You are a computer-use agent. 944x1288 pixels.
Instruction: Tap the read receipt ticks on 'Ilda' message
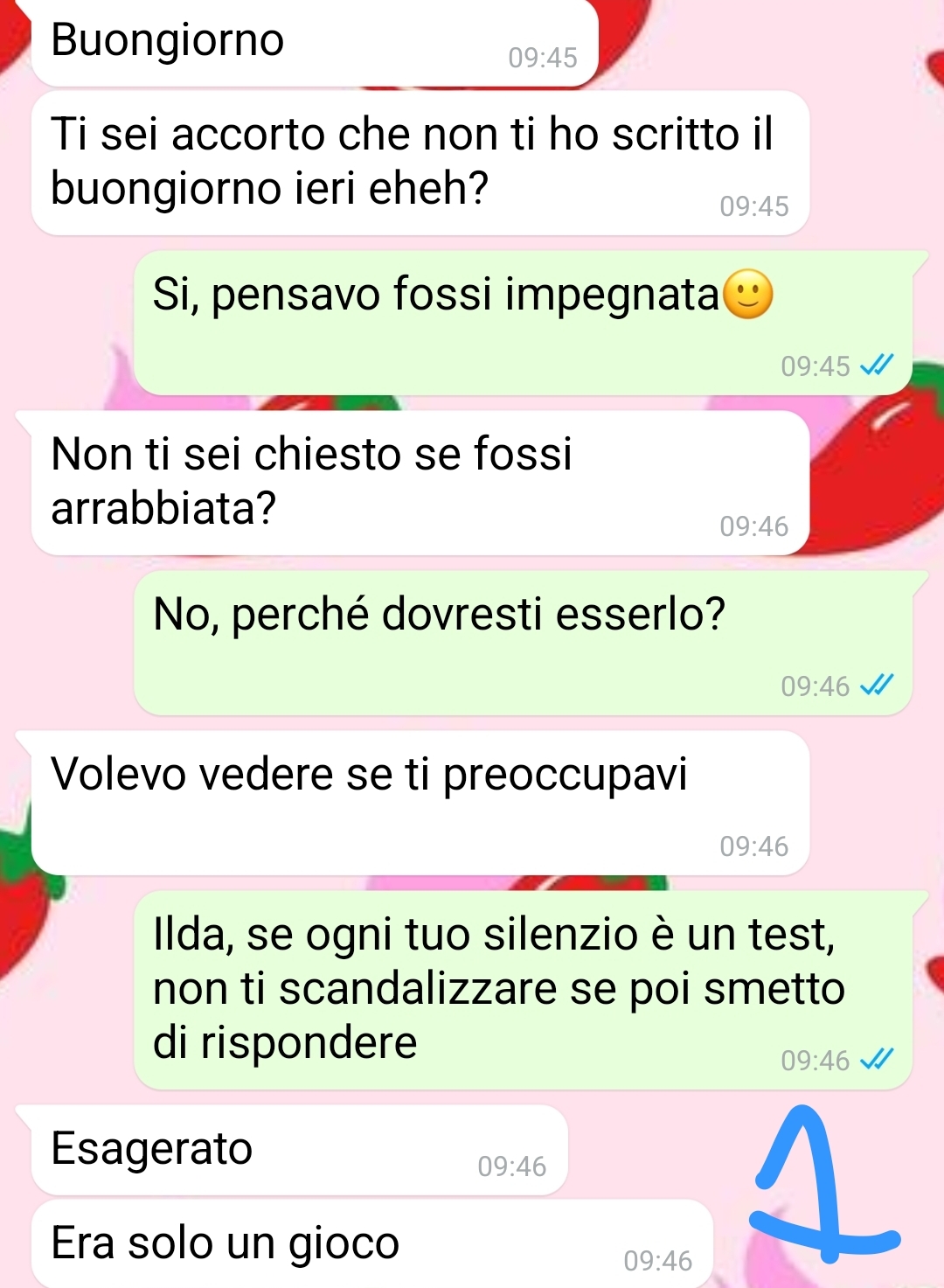pyautogui.click(x=877, y=1060)
